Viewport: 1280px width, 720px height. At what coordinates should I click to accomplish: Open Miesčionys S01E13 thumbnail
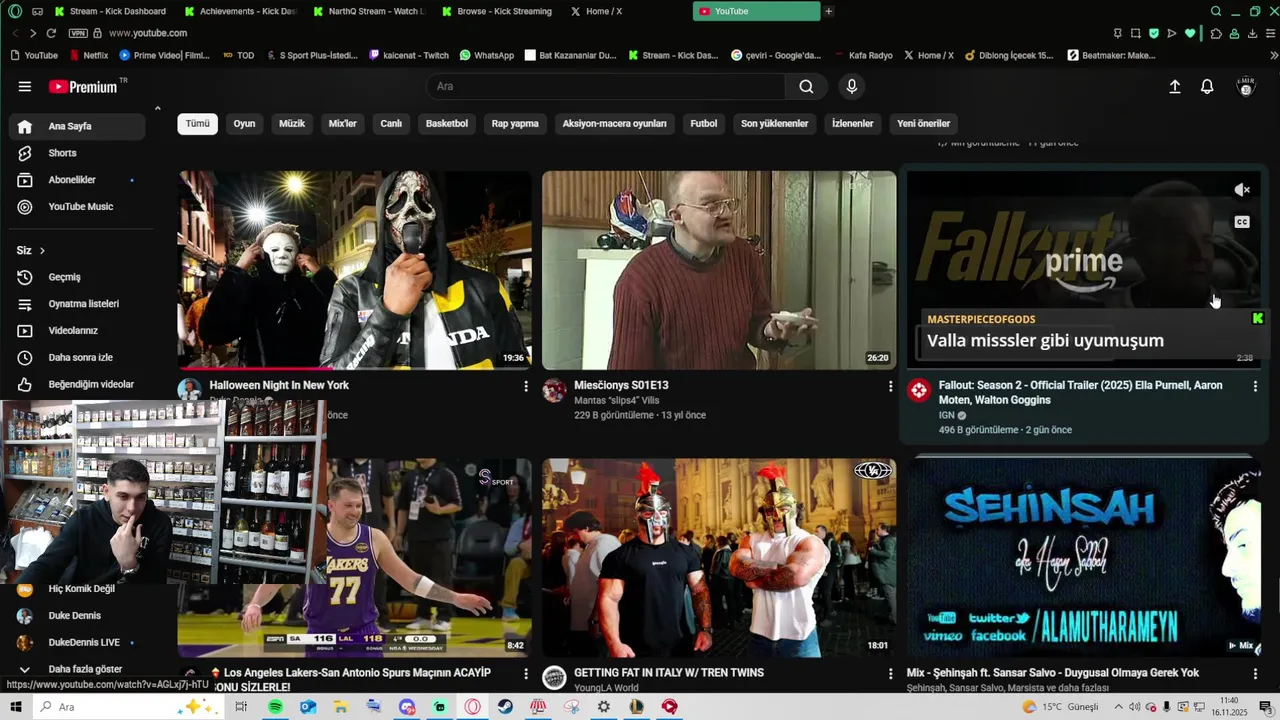click(719, 270)
